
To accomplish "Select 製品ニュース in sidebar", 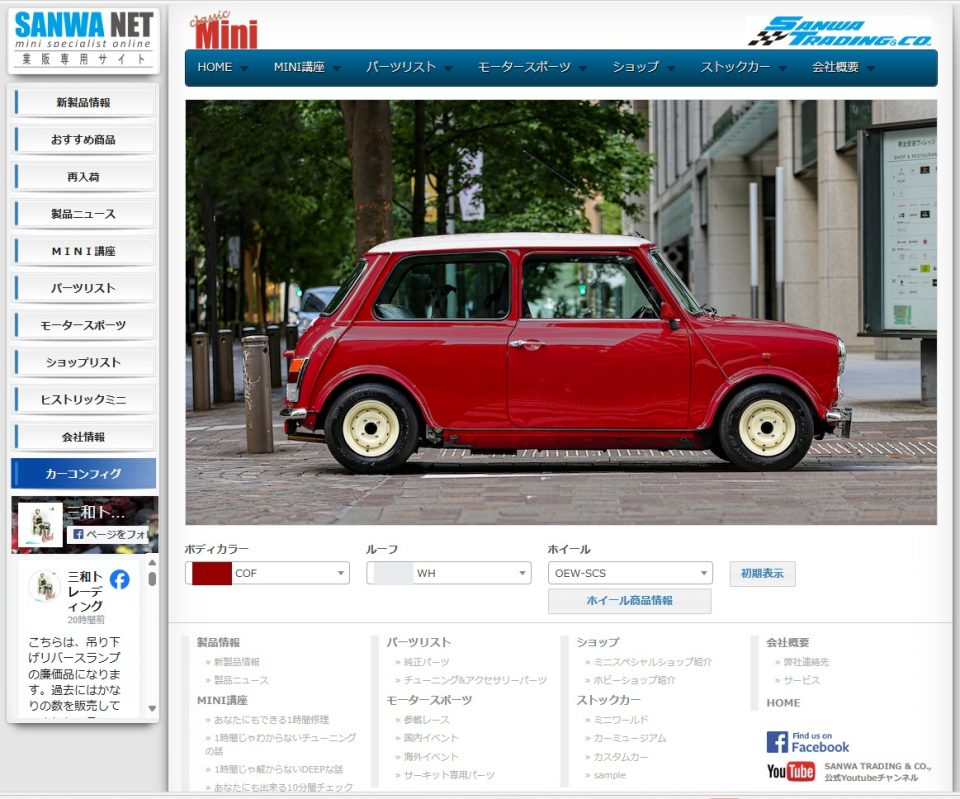I will click(83, 214).
